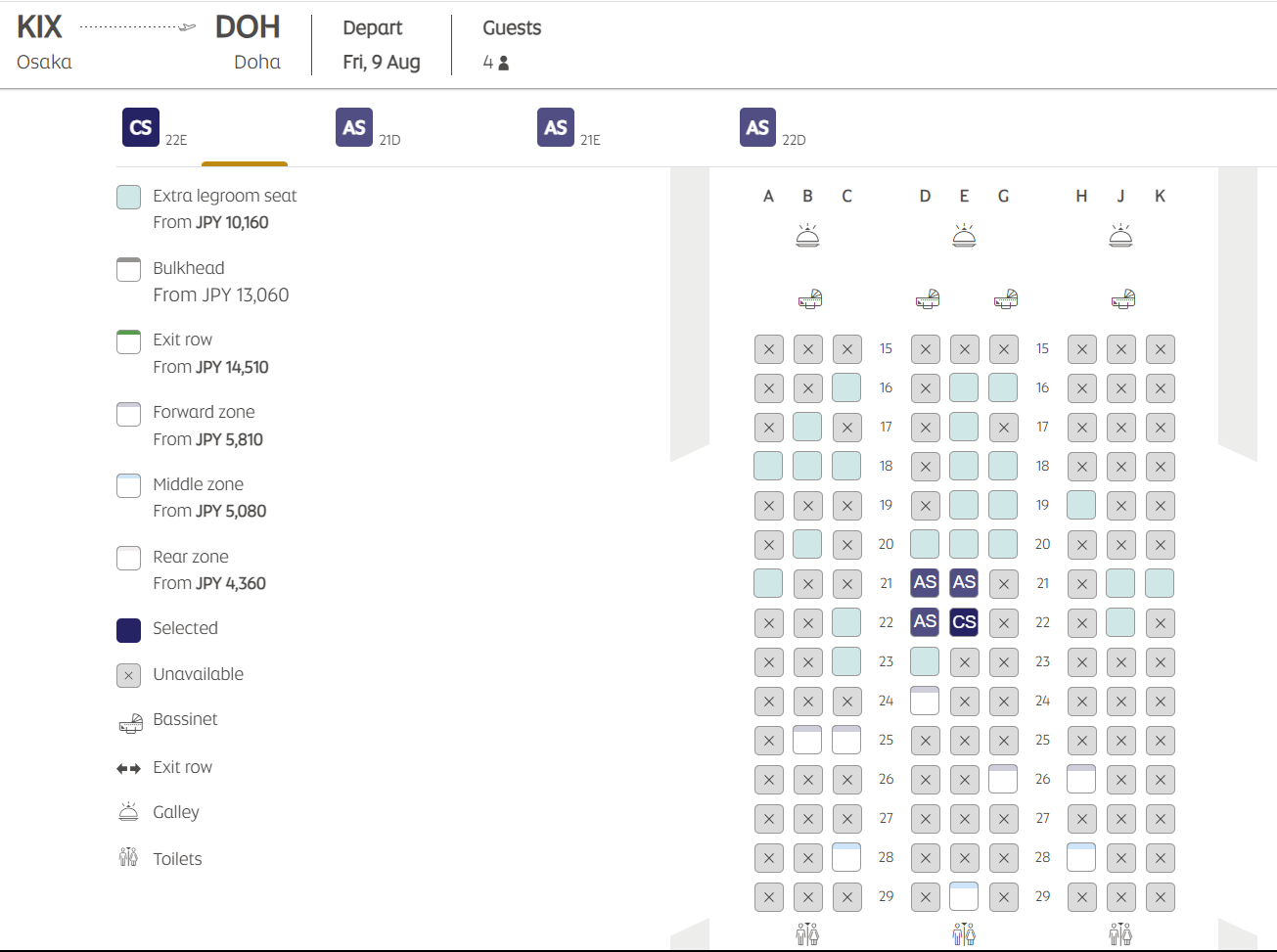The height and width of the screenshot is (952, 1277).
Task: Select middle zone seat 28C
Action: coord(846,857)
